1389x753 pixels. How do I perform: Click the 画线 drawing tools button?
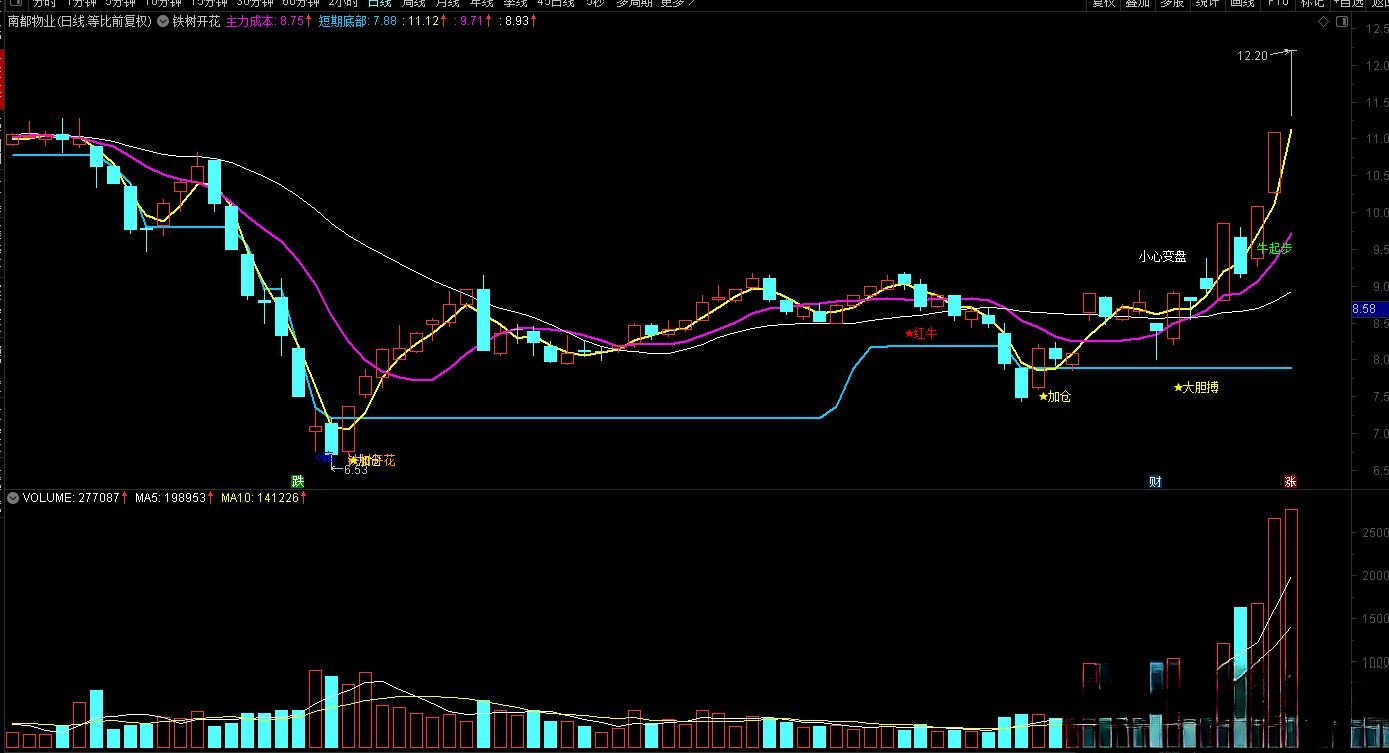(1242, 3)
